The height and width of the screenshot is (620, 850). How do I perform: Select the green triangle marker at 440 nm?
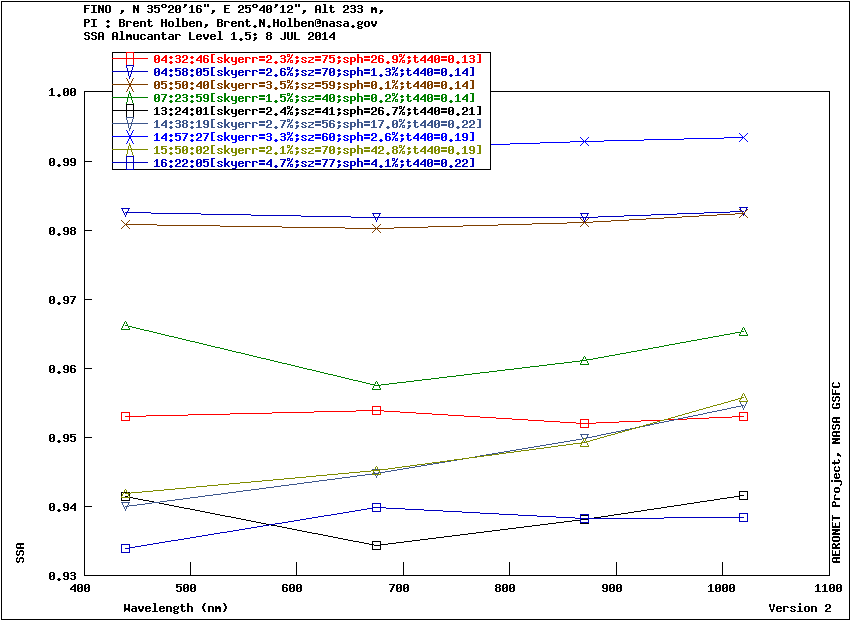[x=126, y=325]
